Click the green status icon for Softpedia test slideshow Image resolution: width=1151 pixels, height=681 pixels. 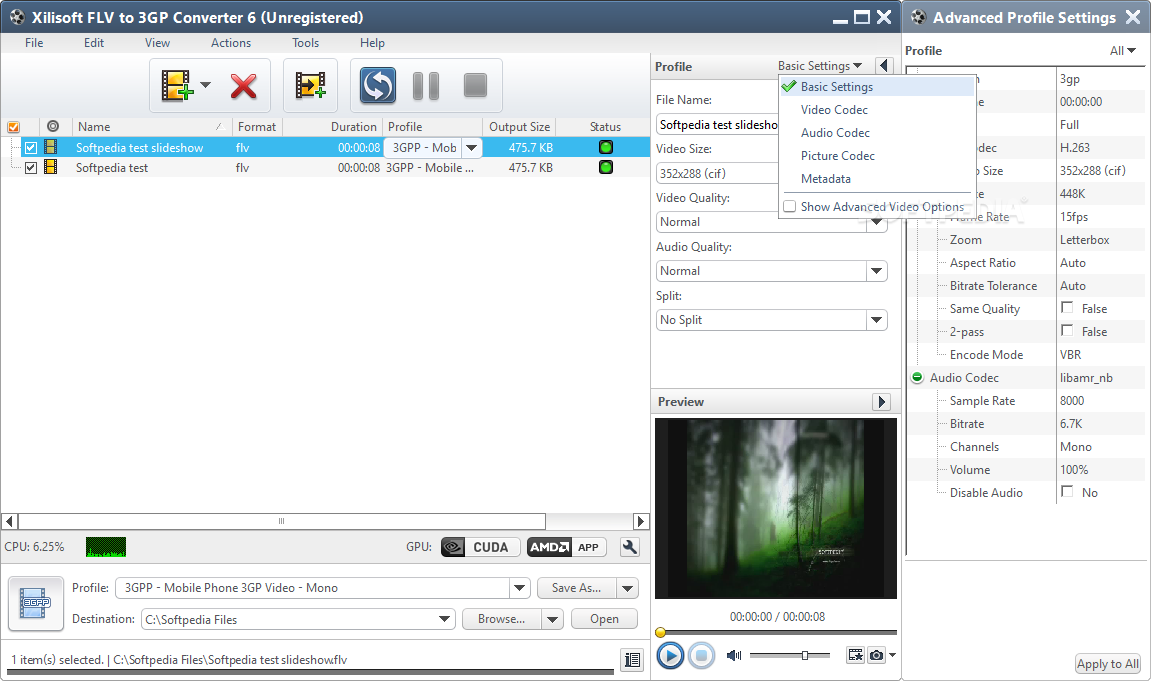click(x=606, y=148)
